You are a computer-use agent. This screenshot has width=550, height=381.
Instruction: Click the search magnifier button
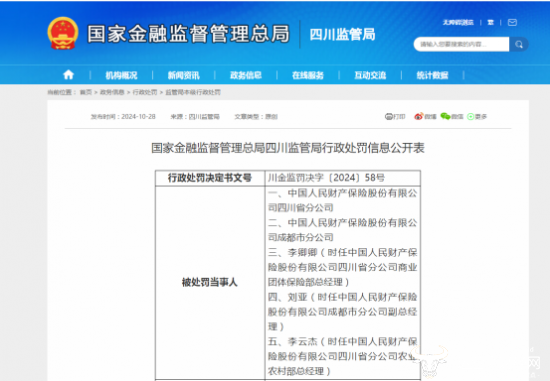tap(519, 45)
